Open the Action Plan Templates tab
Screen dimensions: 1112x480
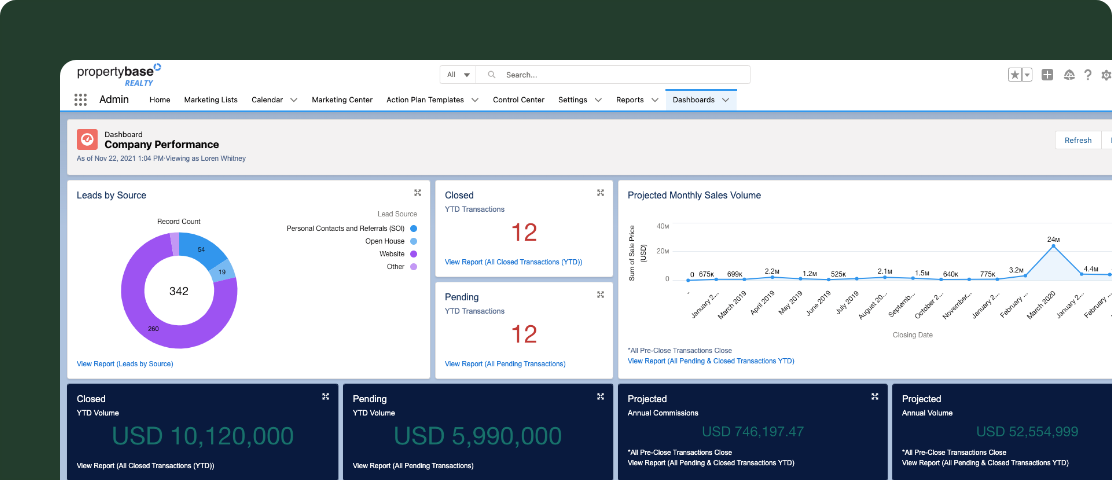425,100
